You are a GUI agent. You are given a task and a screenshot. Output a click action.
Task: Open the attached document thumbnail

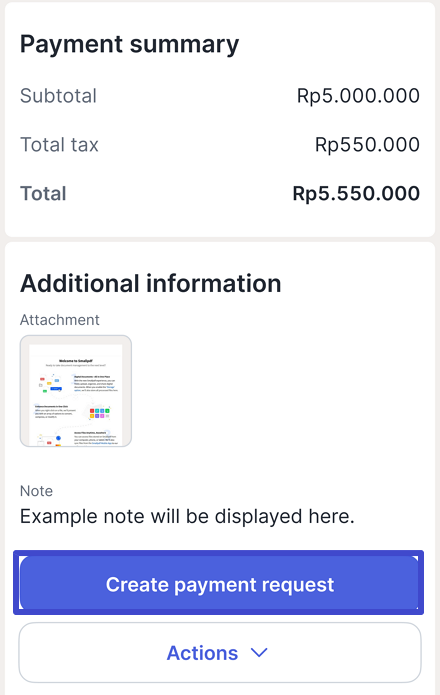[76, 390]
